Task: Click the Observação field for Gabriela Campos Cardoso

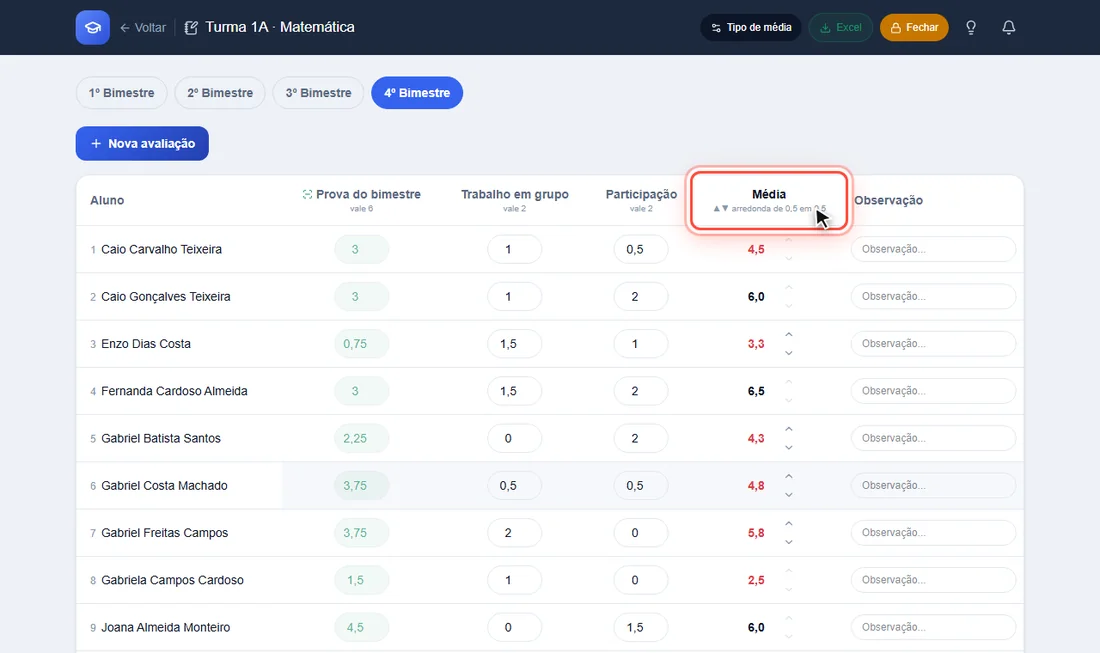Action: tap(933, 580)
